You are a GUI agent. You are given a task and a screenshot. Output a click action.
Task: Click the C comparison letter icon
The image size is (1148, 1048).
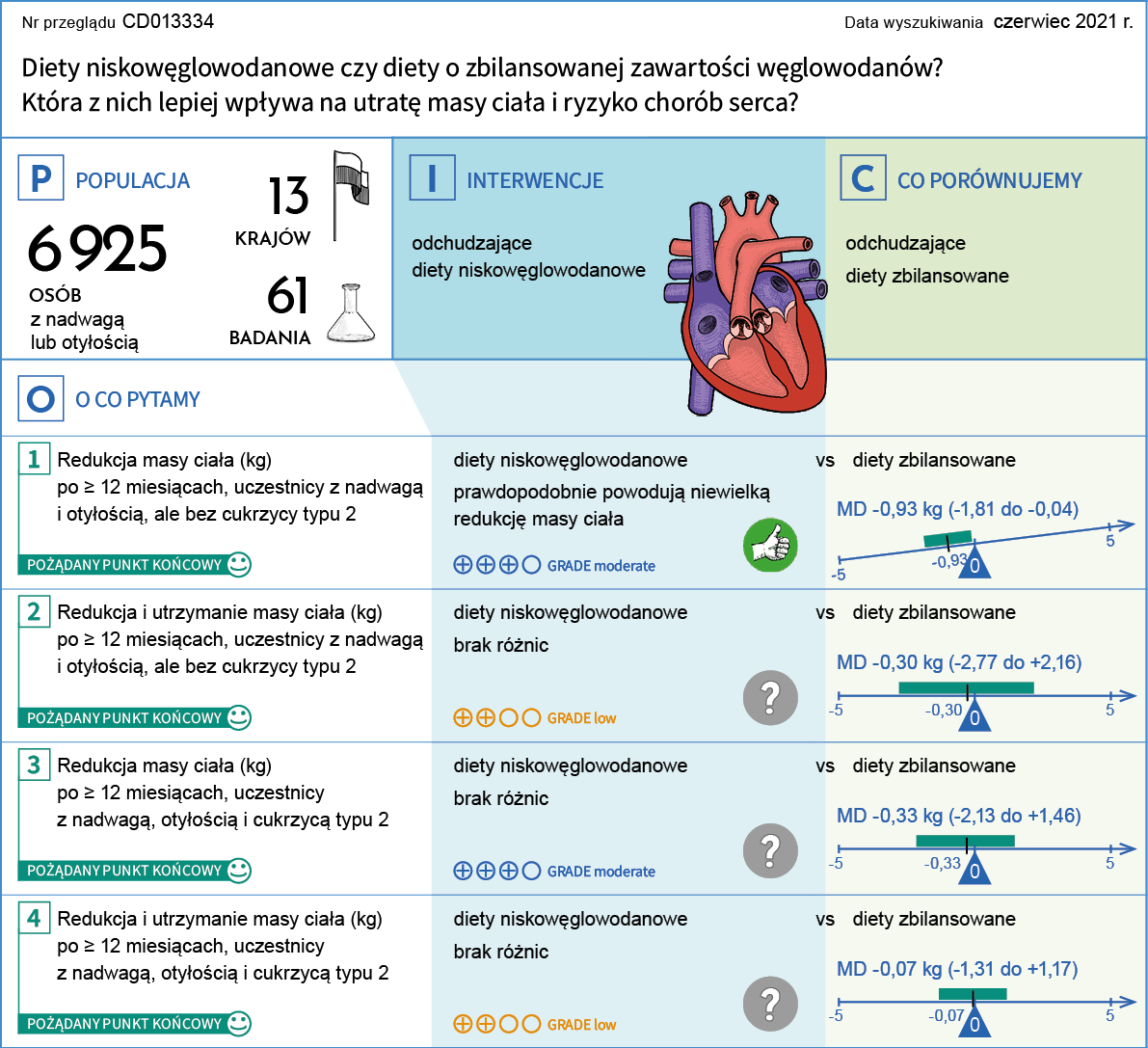[x=863, y=178]
